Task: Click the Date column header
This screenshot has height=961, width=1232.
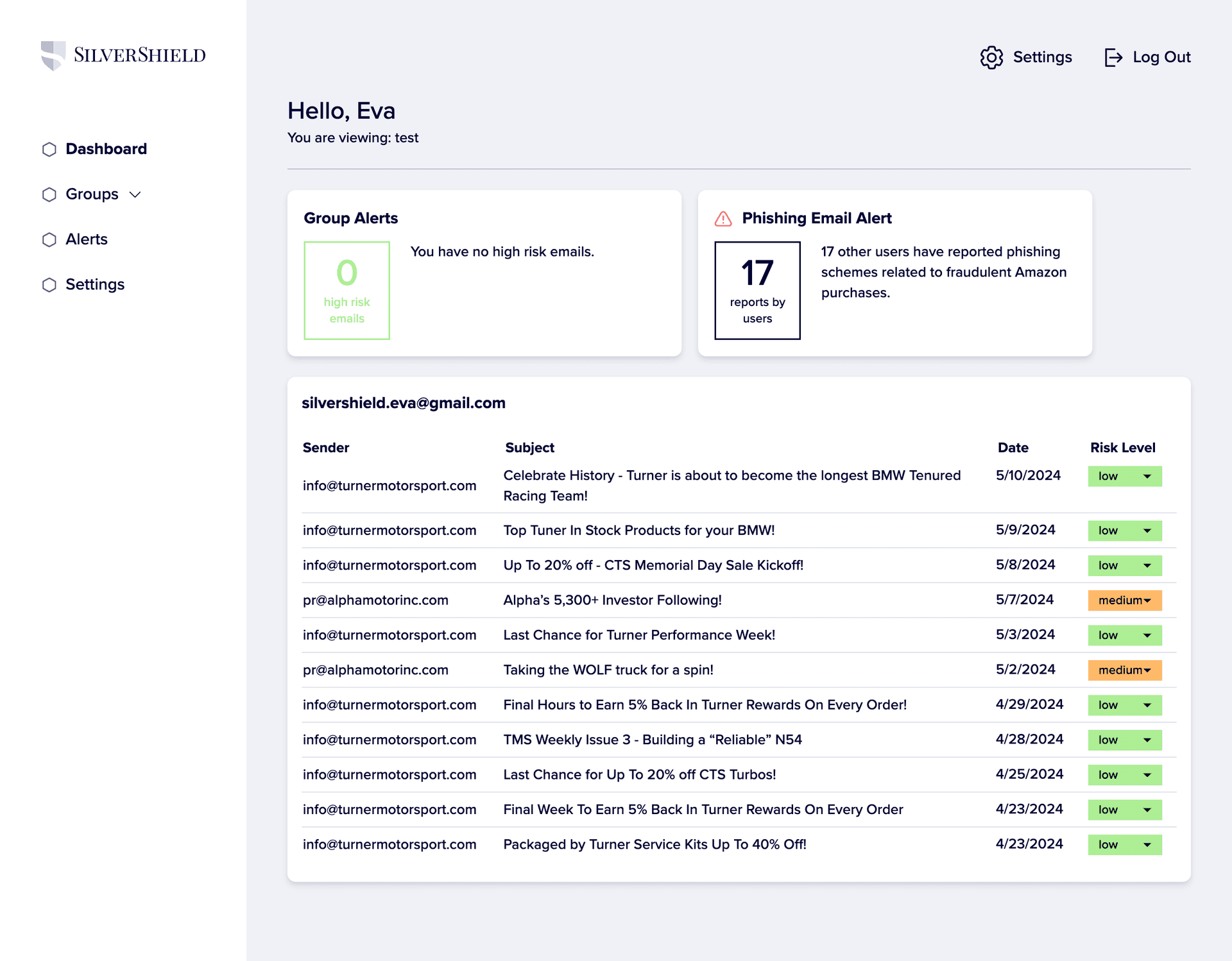Action: [1013, 448]
